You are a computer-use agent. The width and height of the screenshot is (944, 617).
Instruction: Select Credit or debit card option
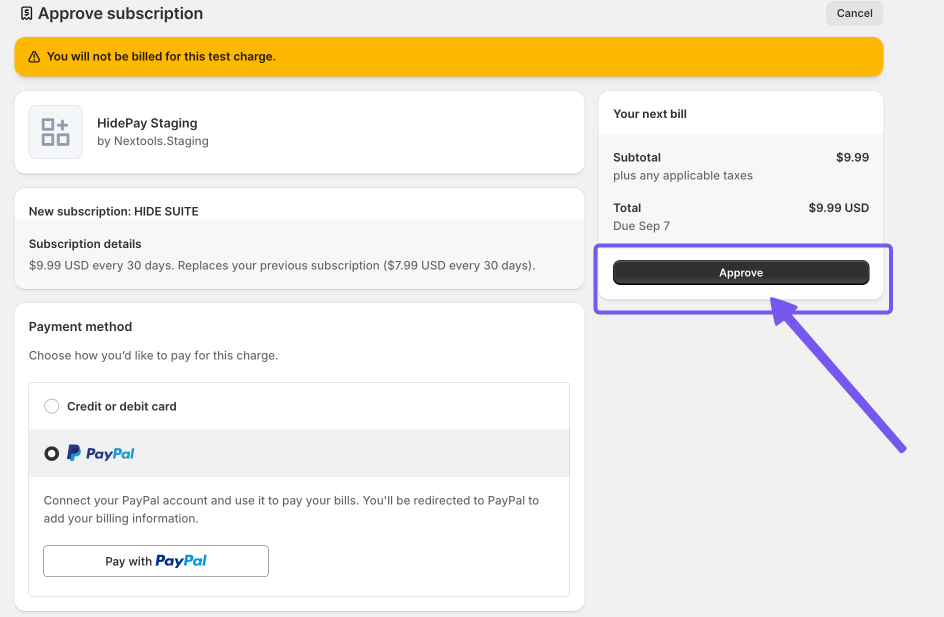[52, 407]
